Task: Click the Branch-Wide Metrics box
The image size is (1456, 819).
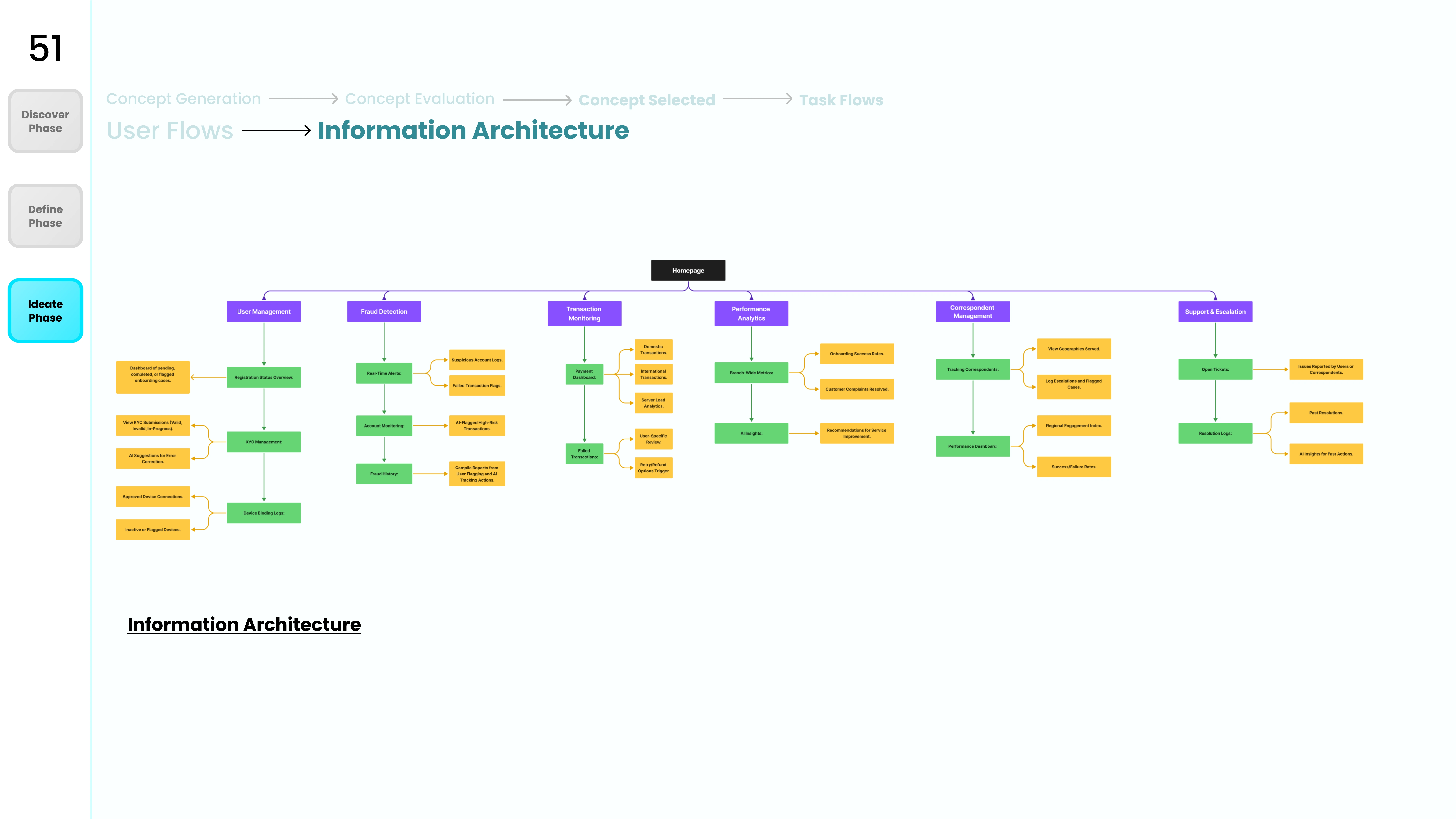Action: click(x=751, y=373)
